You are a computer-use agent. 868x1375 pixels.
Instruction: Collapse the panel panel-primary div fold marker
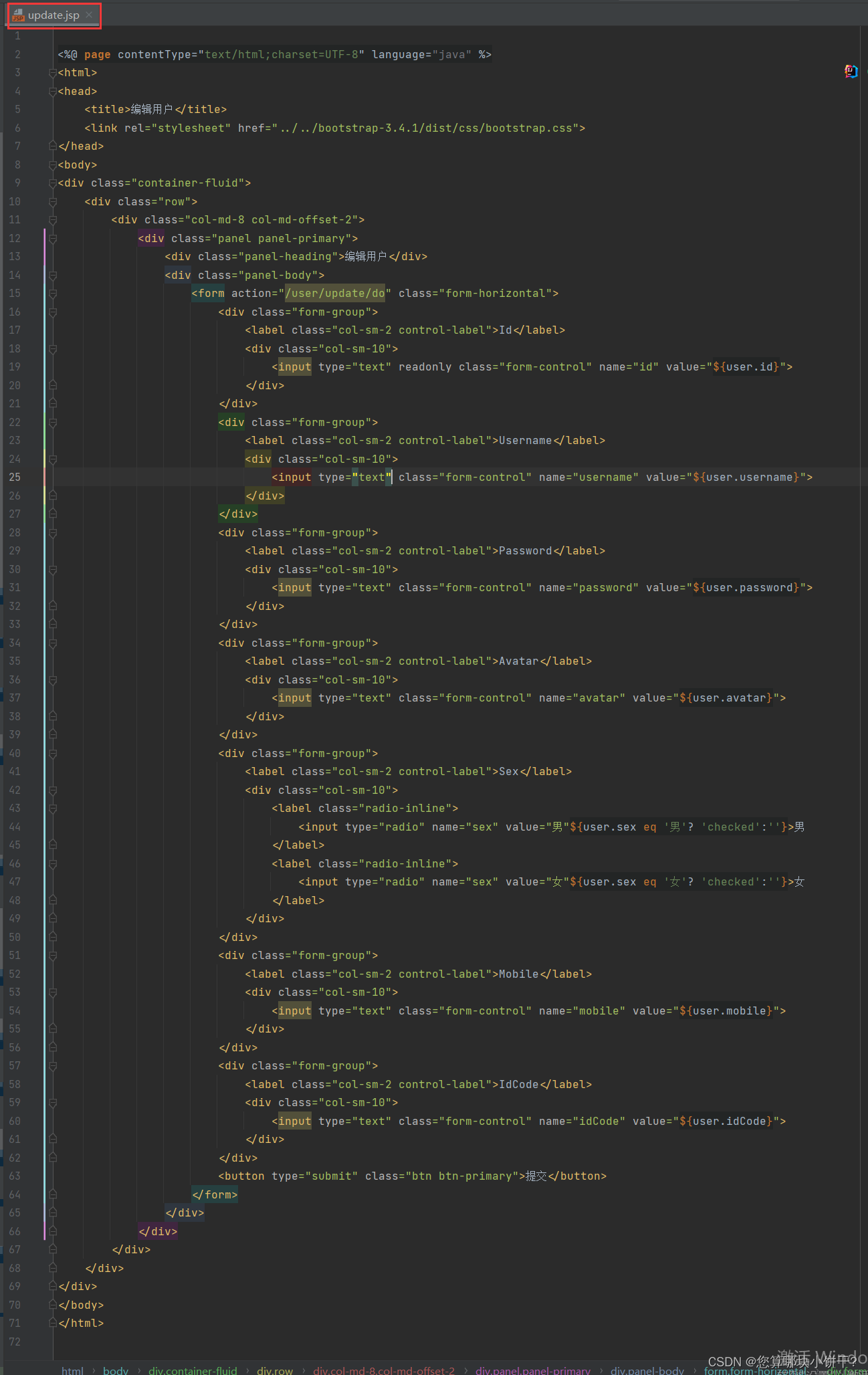tap(53, 239)
